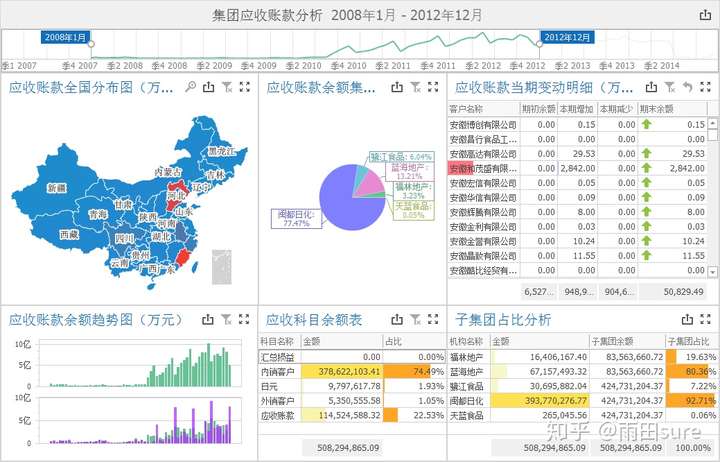The height and width of the screenshot is (462, 720).
Task: Click the 393,770,276.77 amount cell
Action: (x=540, y=401)
